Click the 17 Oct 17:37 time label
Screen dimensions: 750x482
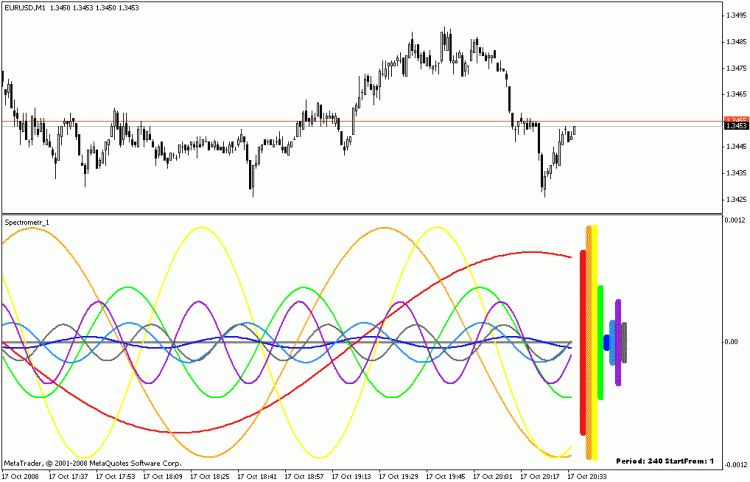(x=68, y=477)
